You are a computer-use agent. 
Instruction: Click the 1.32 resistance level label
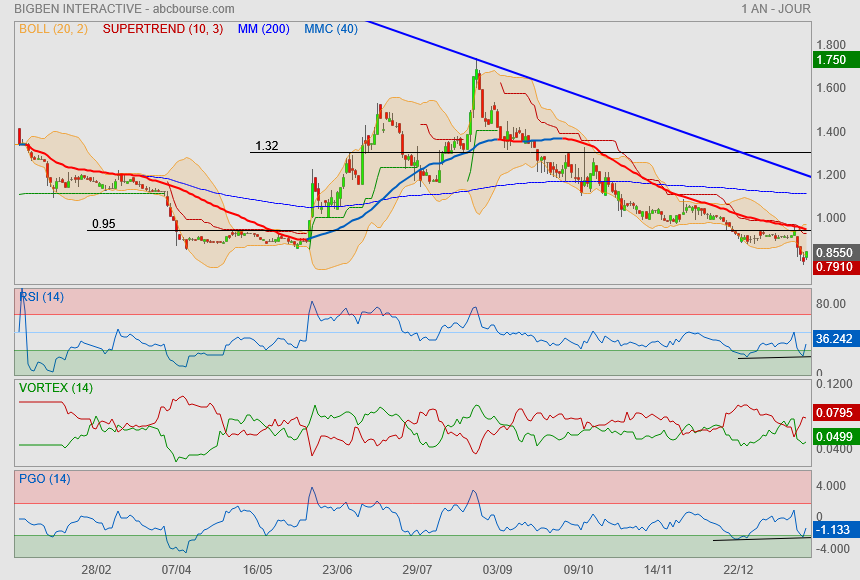[x=266, y=146]
